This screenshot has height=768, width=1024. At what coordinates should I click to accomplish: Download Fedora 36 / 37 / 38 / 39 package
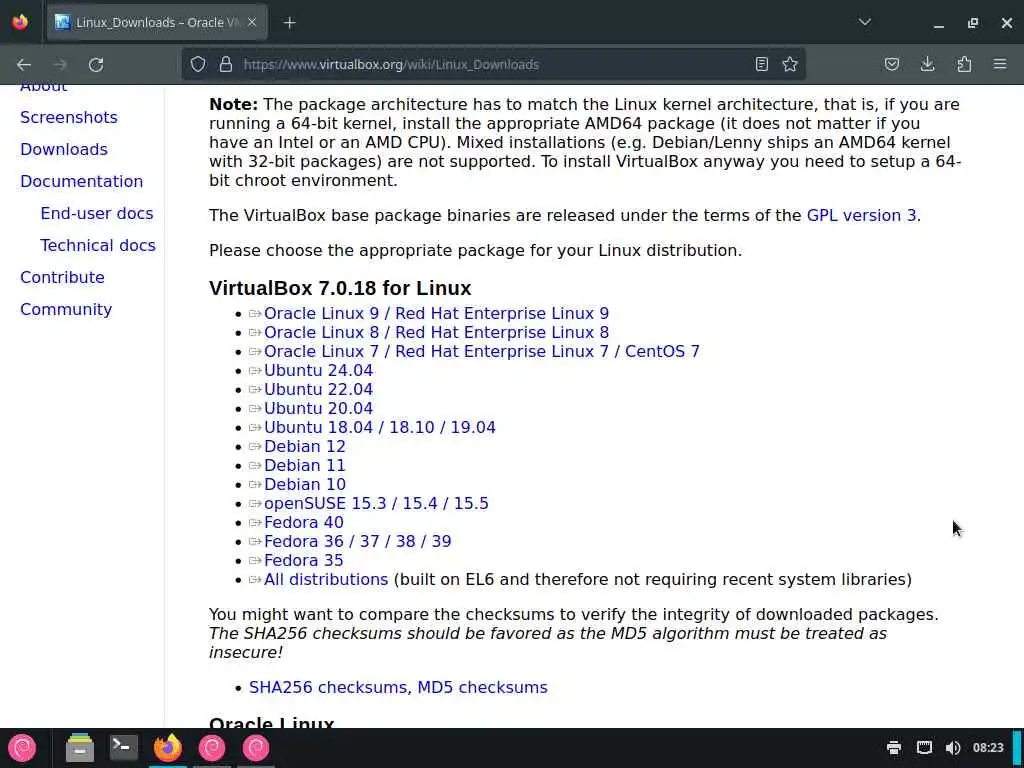[358, 541]
